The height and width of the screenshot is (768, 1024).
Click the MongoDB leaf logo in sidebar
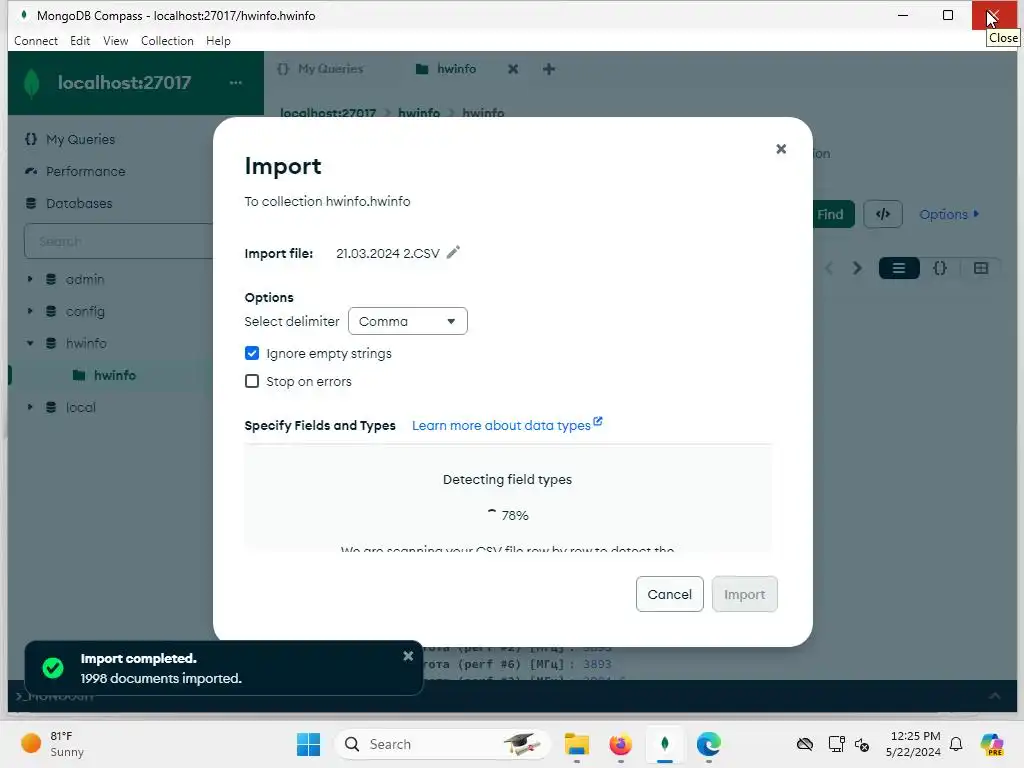(x=31, y=83)
